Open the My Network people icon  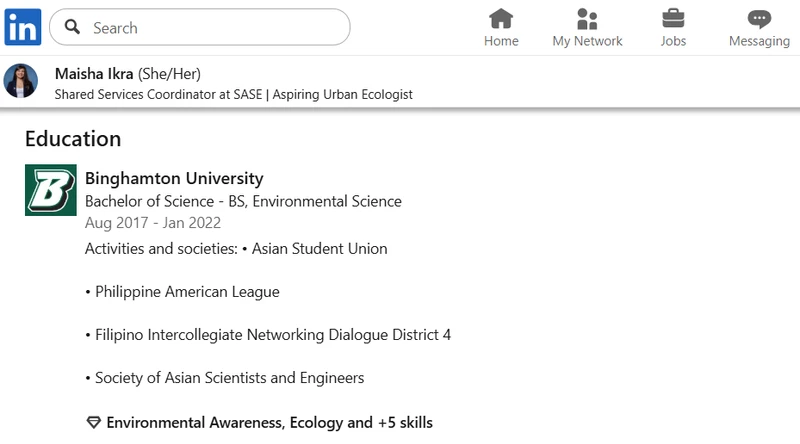[x=587, y=19]
